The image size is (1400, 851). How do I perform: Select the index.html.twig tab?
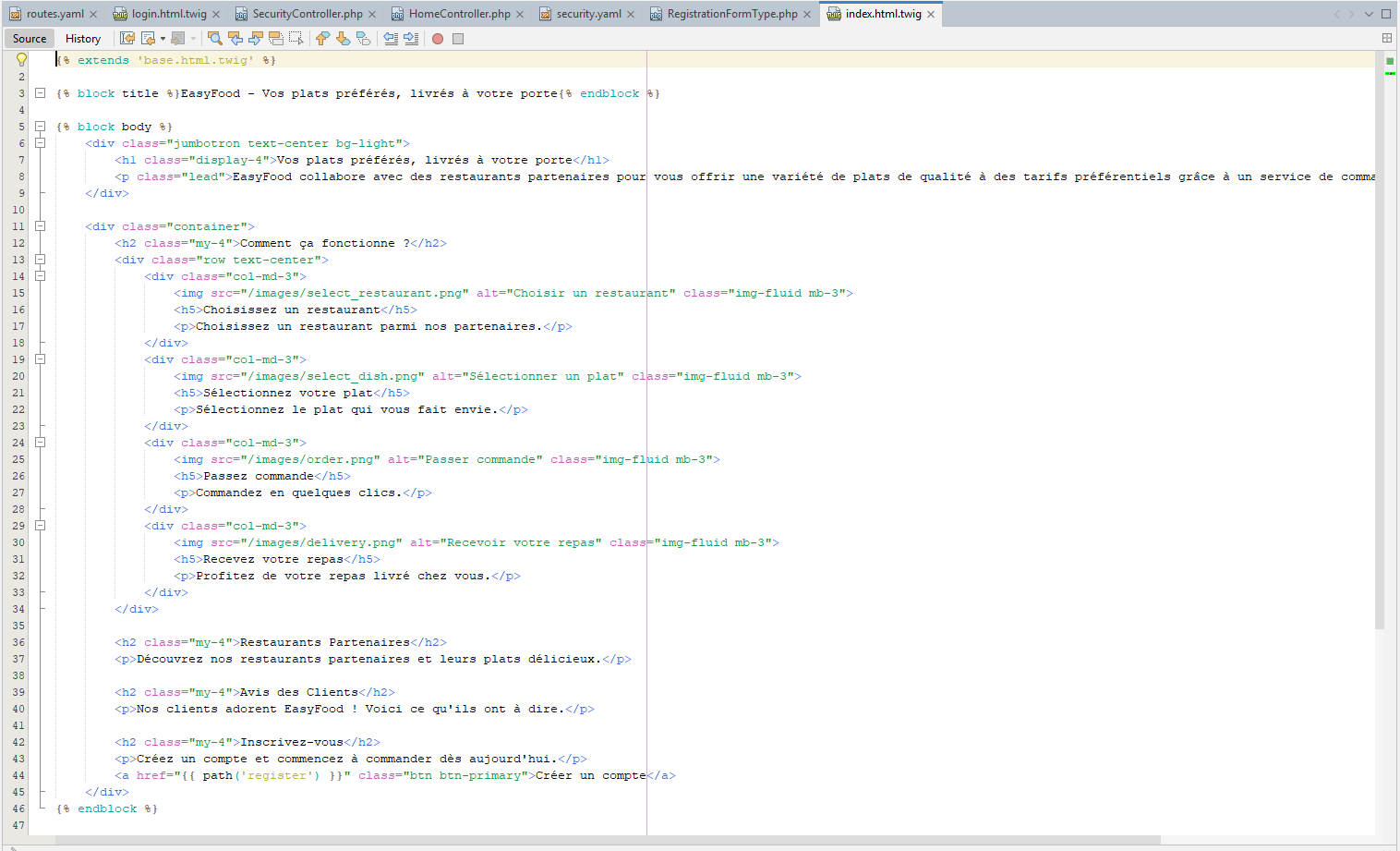click(883, 14)
